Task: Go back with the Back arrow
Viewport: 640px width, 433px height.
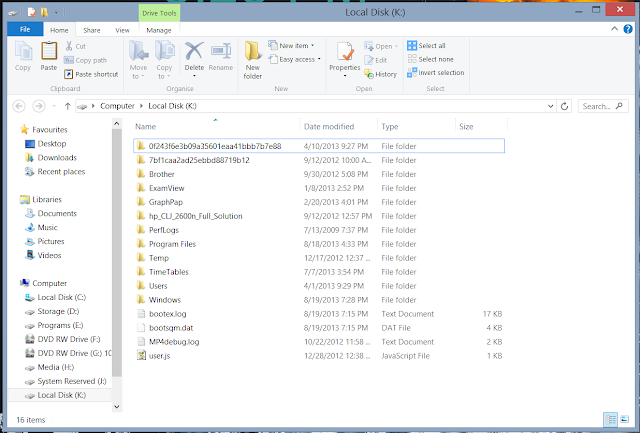Action: pyautogui.click(x=19, y=106)
